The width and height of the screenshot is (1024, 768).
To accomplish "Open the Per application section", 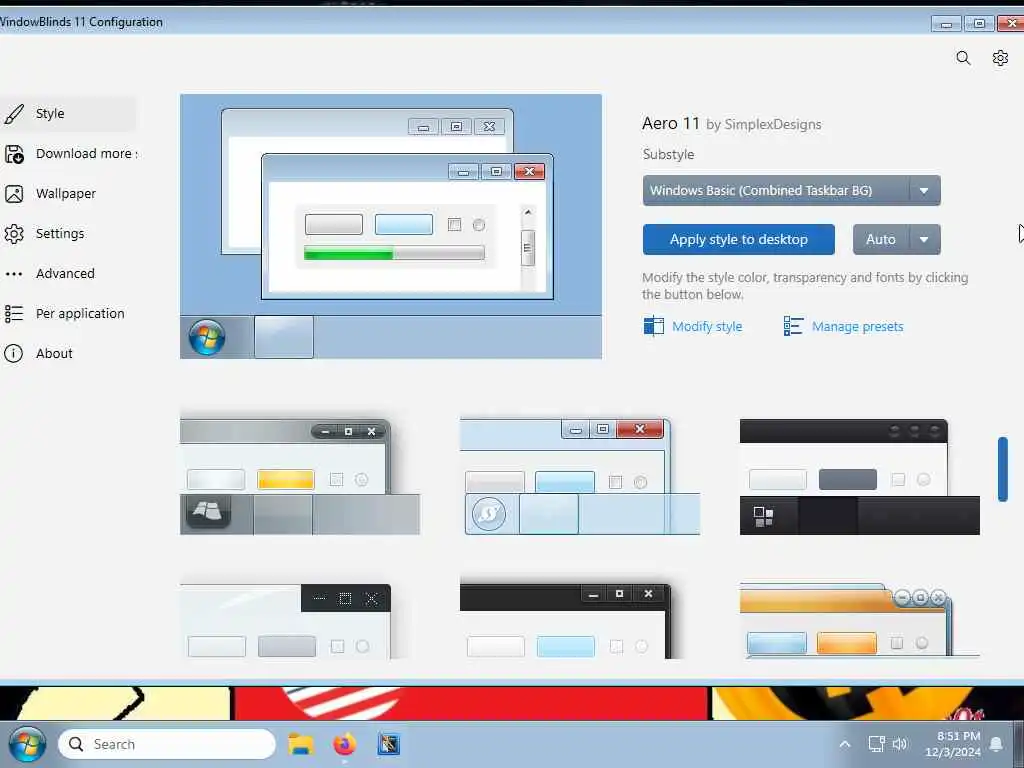I will [69, 313].
